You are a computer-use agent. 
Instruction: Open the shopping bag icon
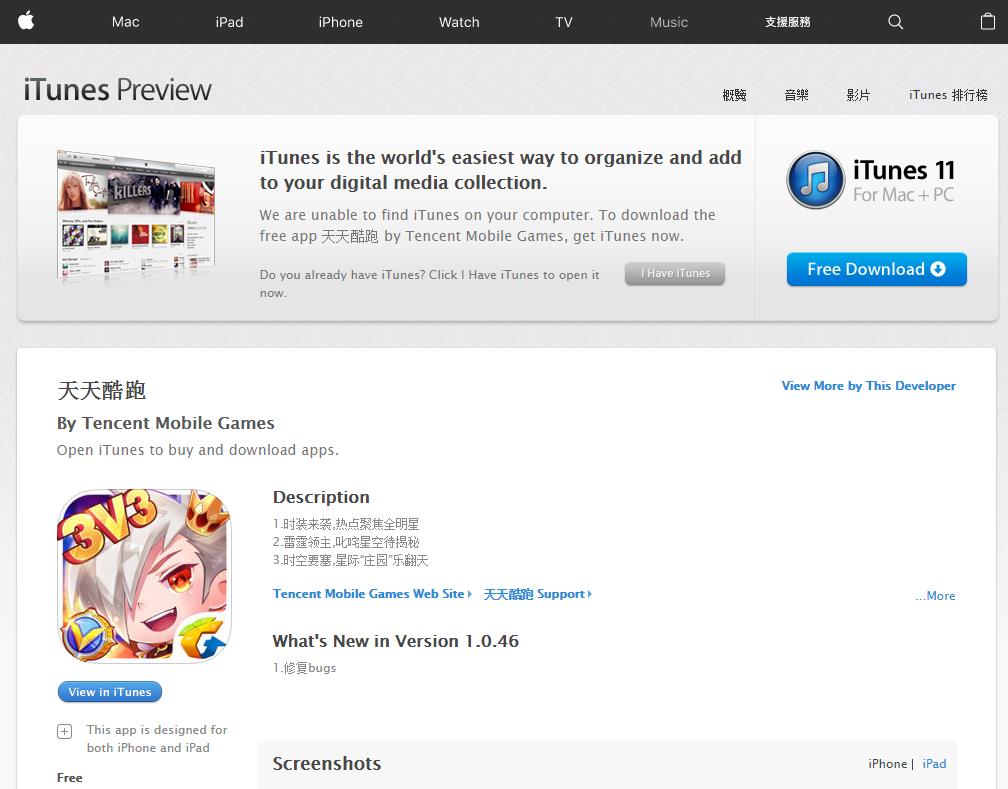click(987, 22)
